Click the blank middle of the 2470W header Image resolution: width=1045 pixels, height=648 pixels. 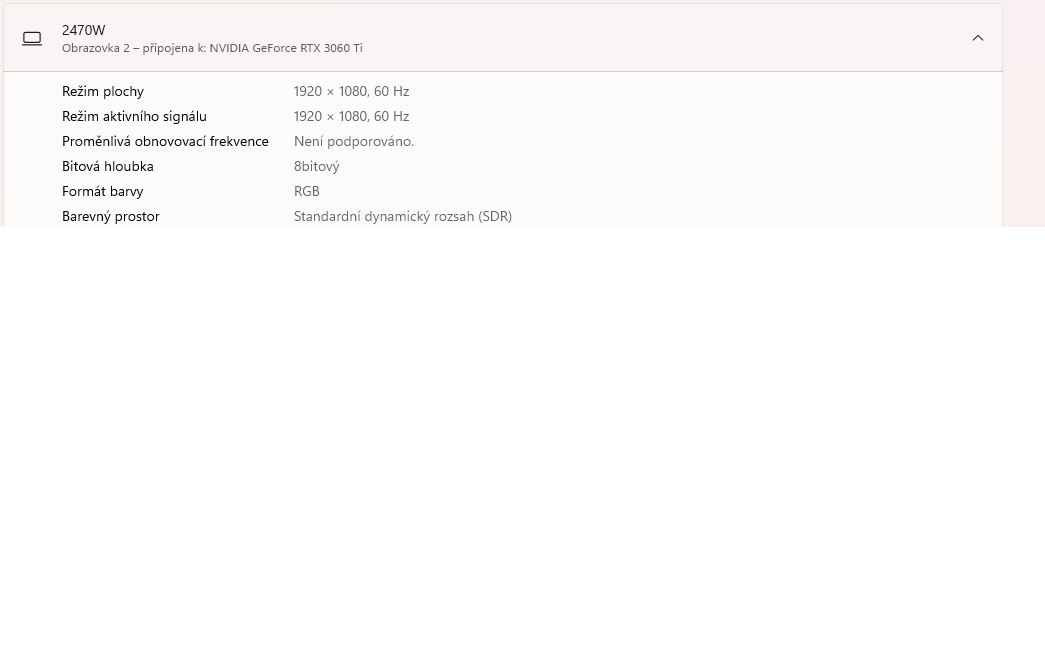[x=650, y=38]
